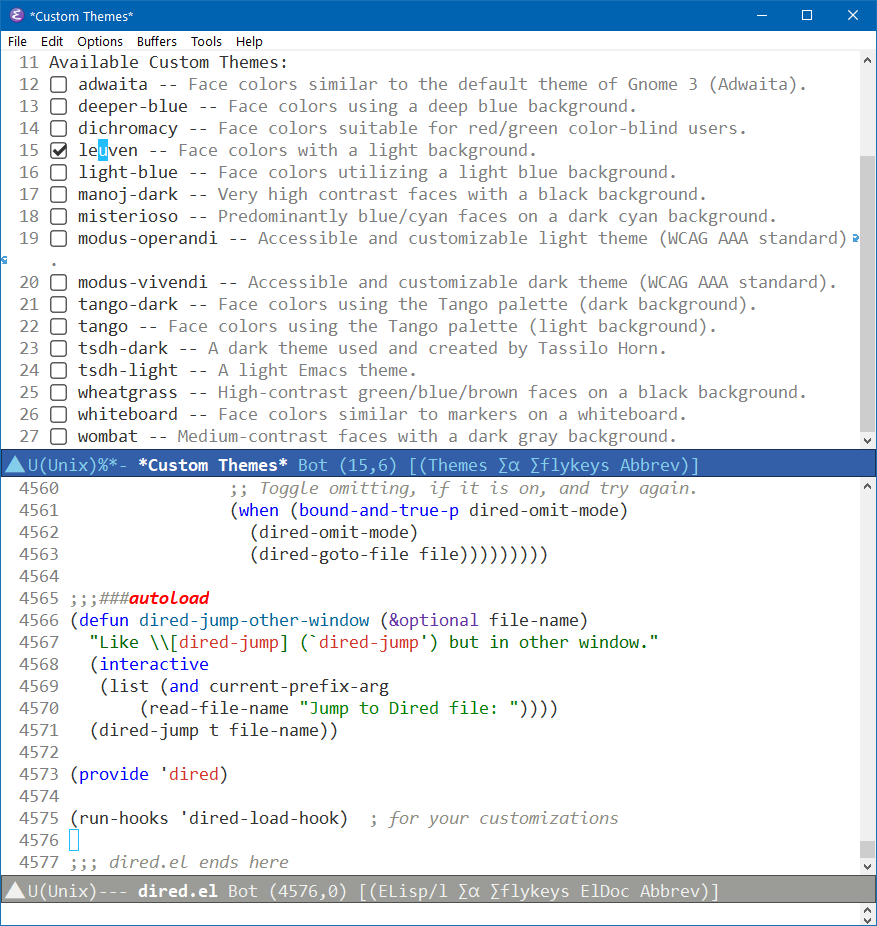Viewport: 877px width, 926px height.
Task: Click the *Custom Themes* buffer name in mode line
Action: (213, 465)
